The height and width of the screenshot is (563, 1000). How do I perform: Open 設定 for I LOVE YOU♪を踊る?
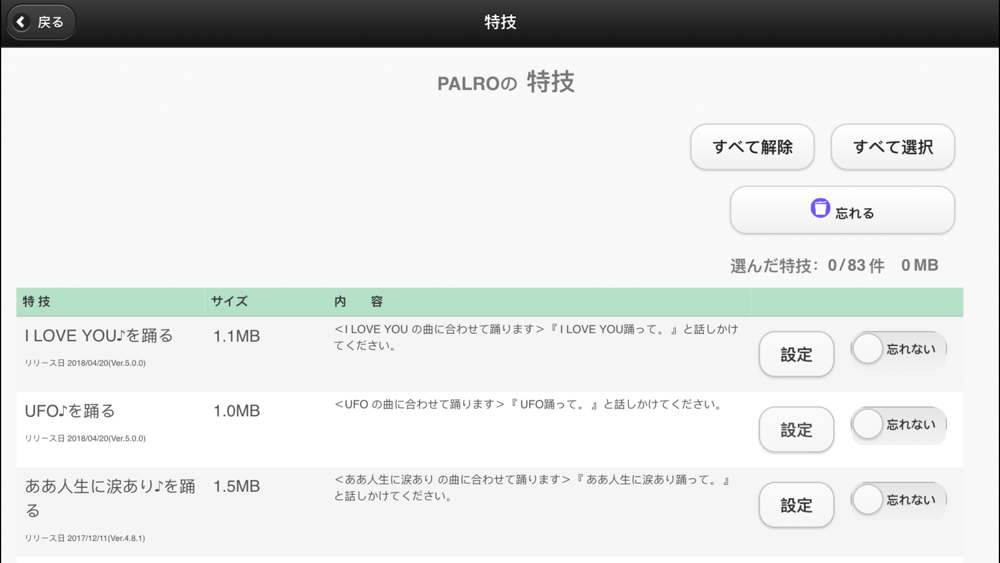click(797, 355)
